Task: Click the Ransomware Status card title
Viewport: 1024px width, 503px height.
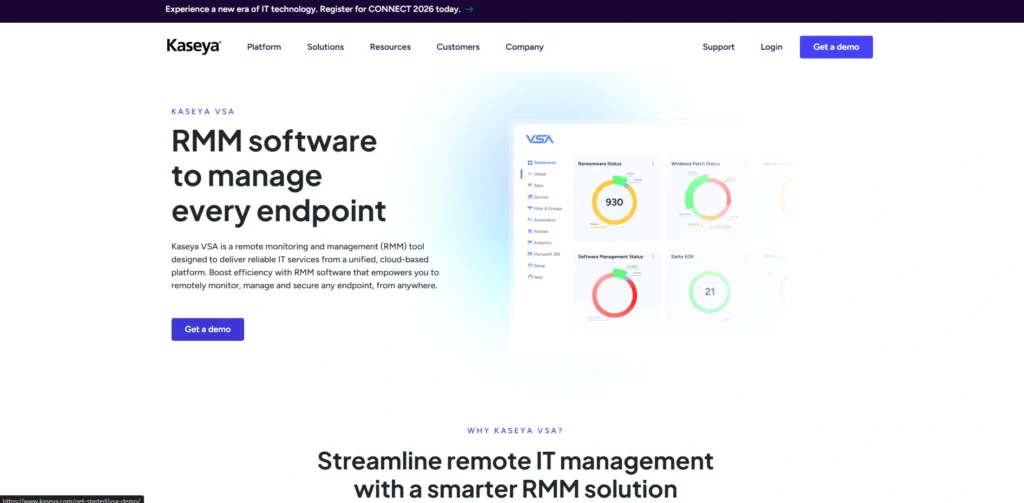Action: 600,163
